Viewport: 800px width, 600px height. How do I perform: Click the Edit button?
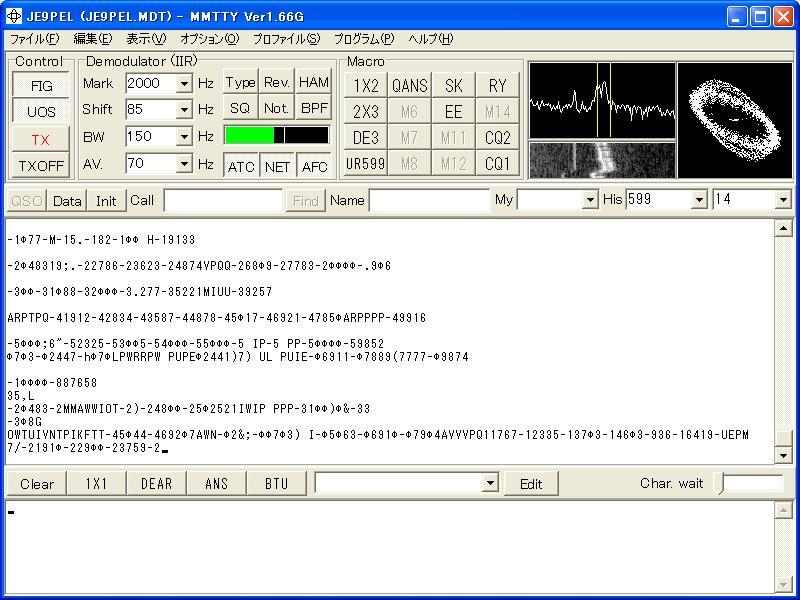[x=531, y=484]
